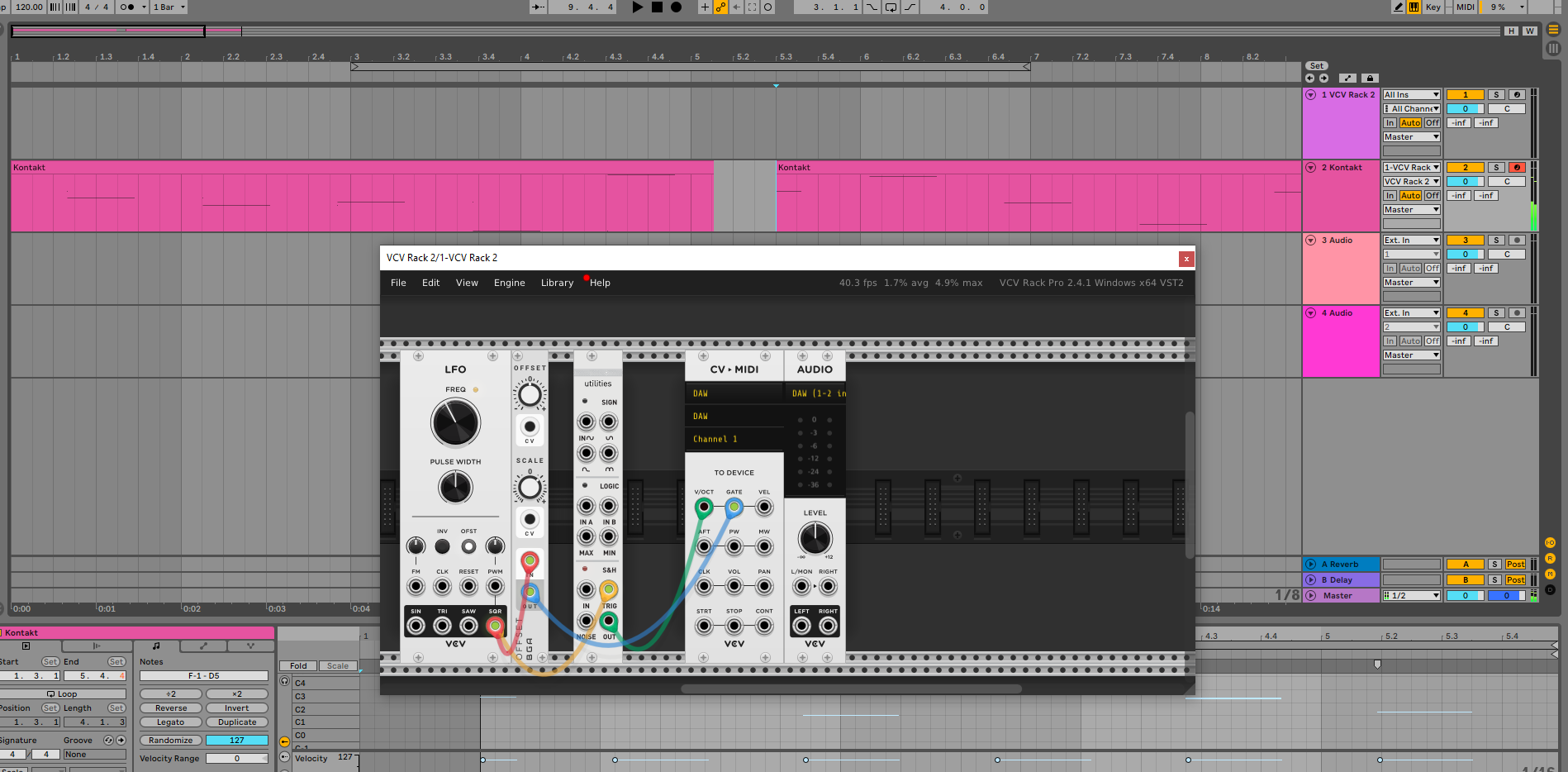This screenshot has width=1568, height=772.
Task: Click the MIDI Arrangement Overdub plus icon
Action: (705, 7)
